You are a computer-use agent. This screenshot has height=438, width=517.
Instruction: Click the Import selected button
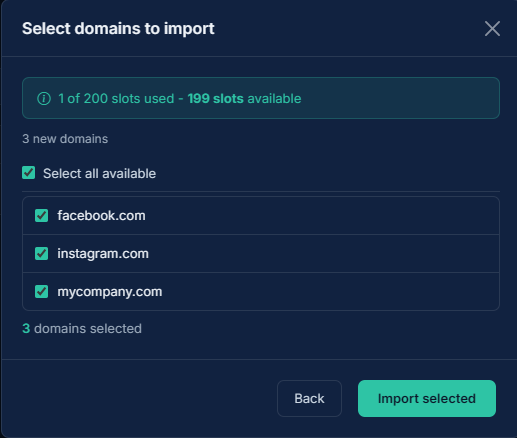pos(427,398)
